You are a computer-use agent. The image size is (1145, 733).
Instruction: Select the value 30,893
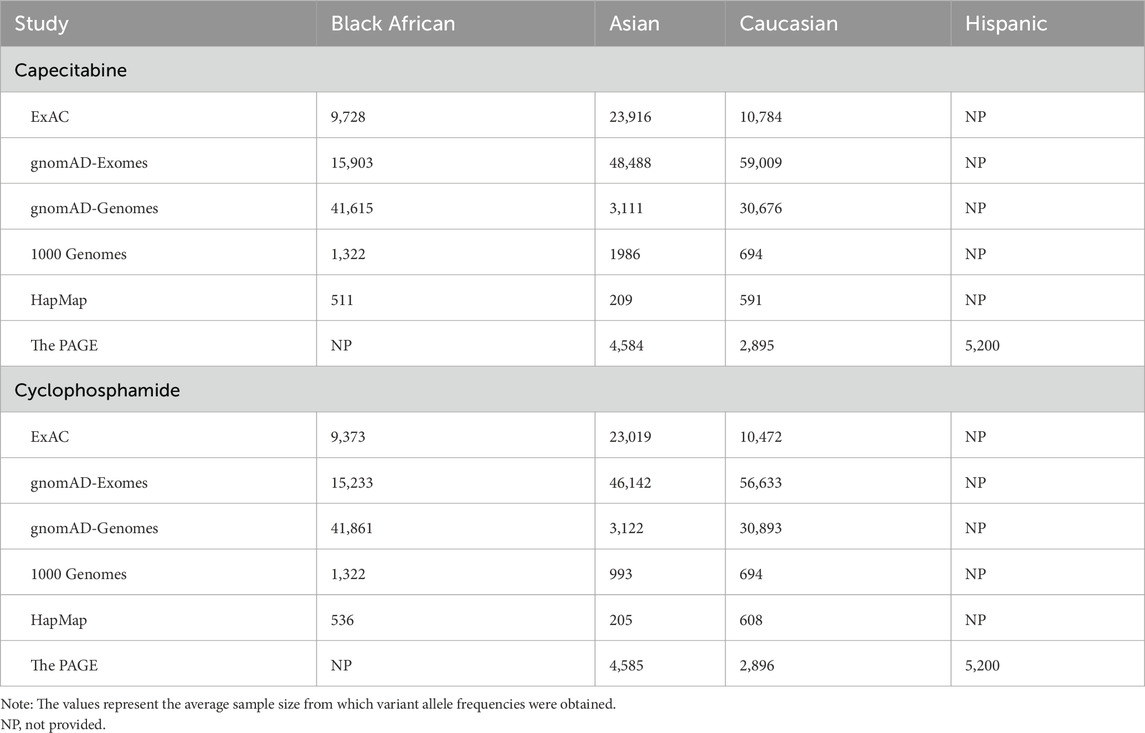761,528
